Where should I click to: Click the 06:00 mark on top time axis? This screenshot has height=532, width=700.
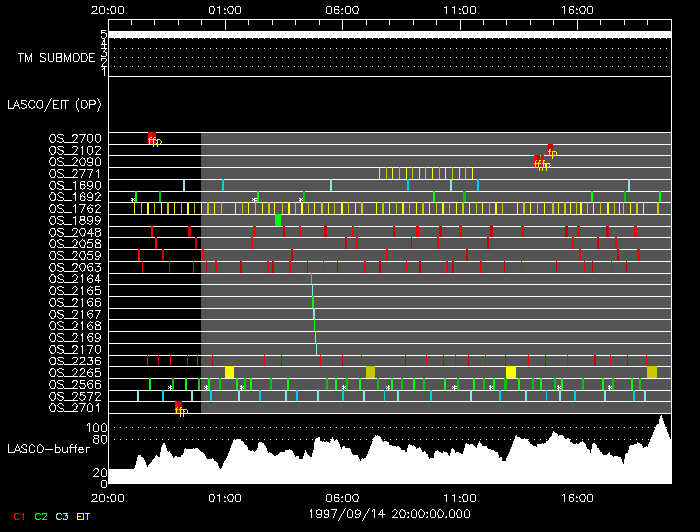(342, 11)
